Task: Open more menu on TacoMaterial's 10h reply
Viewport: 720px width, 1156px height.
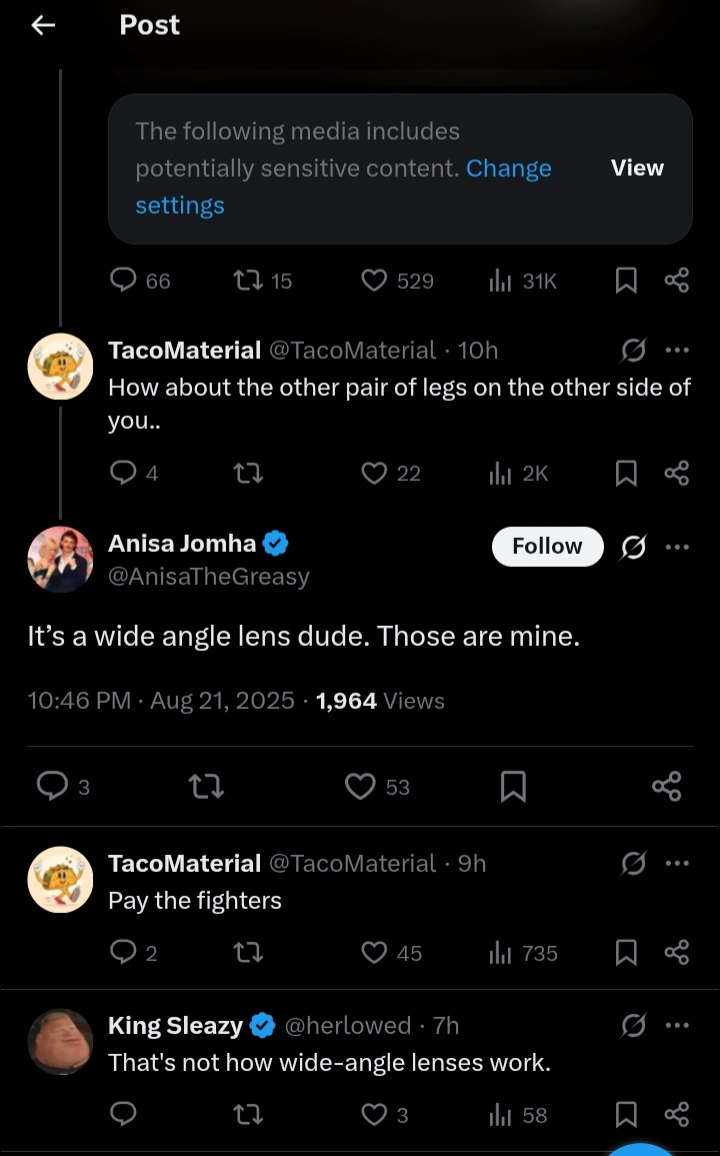Action: [677, 350]
